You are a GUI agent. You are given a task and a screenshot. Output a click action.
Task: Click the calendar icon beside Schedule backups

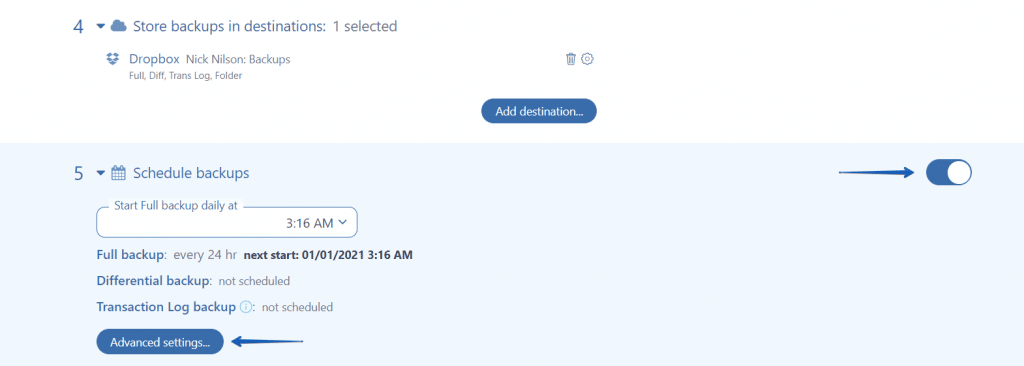118,173
